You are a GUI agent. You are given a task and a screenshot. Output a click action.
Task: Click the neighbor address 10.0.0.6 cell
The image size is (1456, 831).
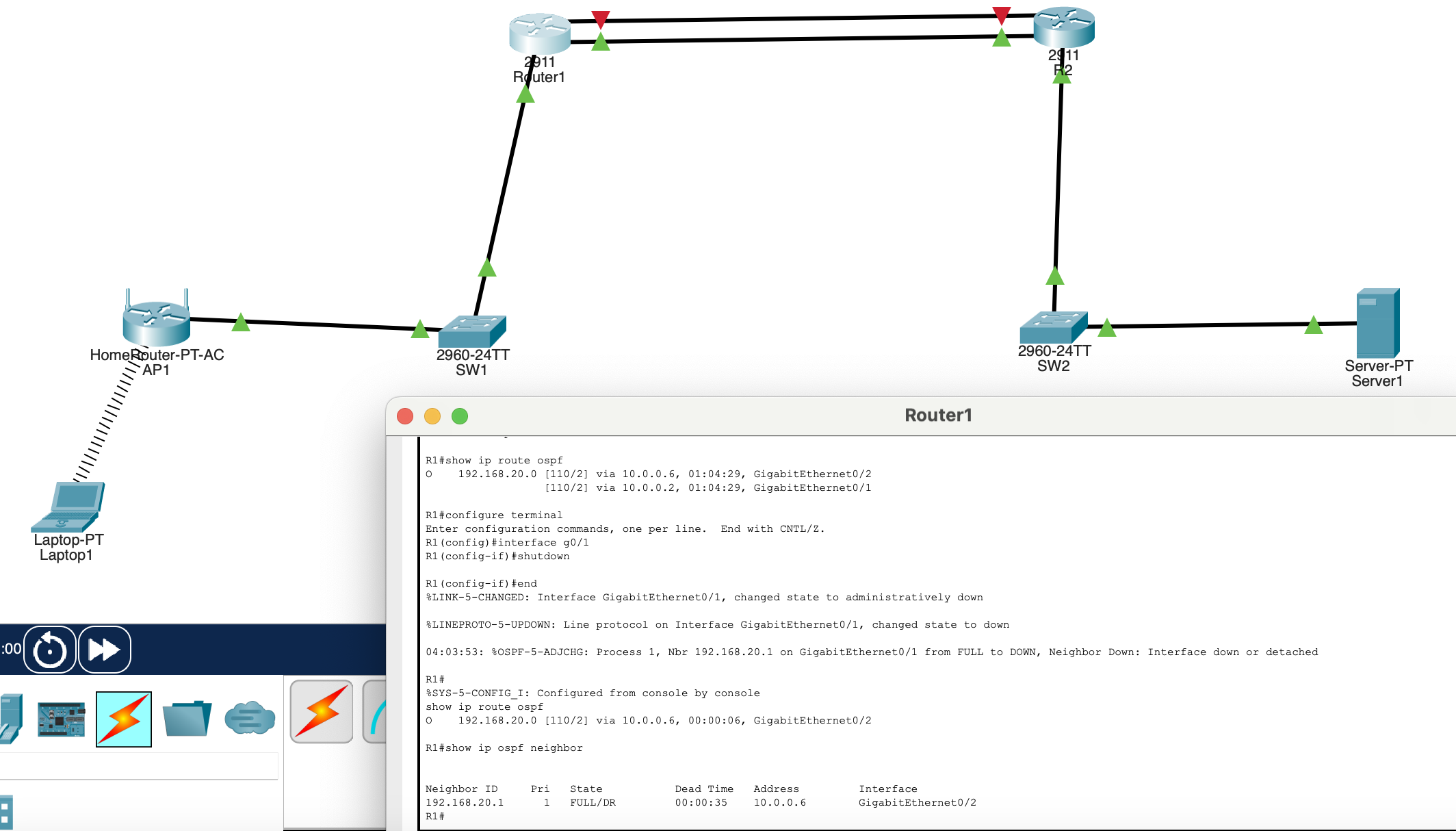[x=780, y=803]
